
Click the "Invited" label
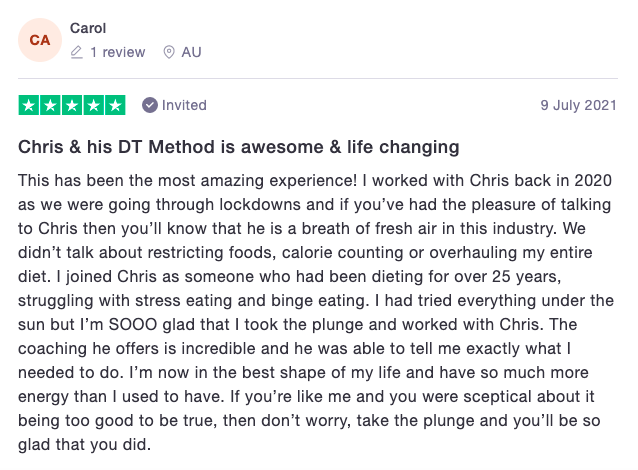pos(184,105)
